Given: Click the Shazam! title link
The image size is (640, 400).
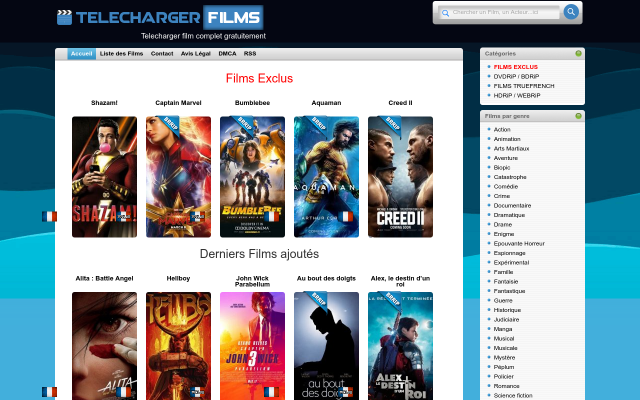Looking at the screenshot, I should pyautogui.click(x=104, y=103).
